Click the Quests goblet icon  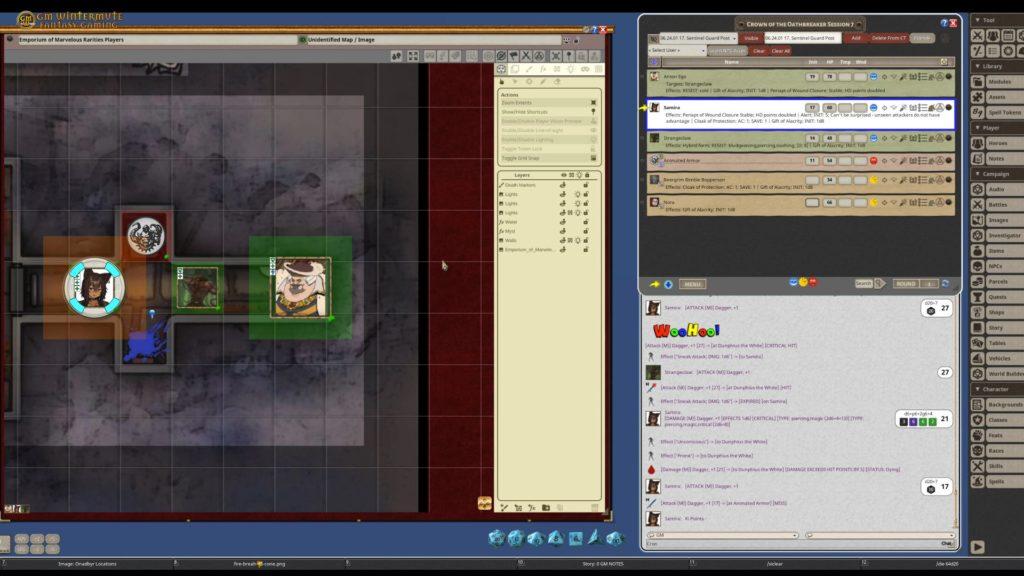(x=978, y=297)
